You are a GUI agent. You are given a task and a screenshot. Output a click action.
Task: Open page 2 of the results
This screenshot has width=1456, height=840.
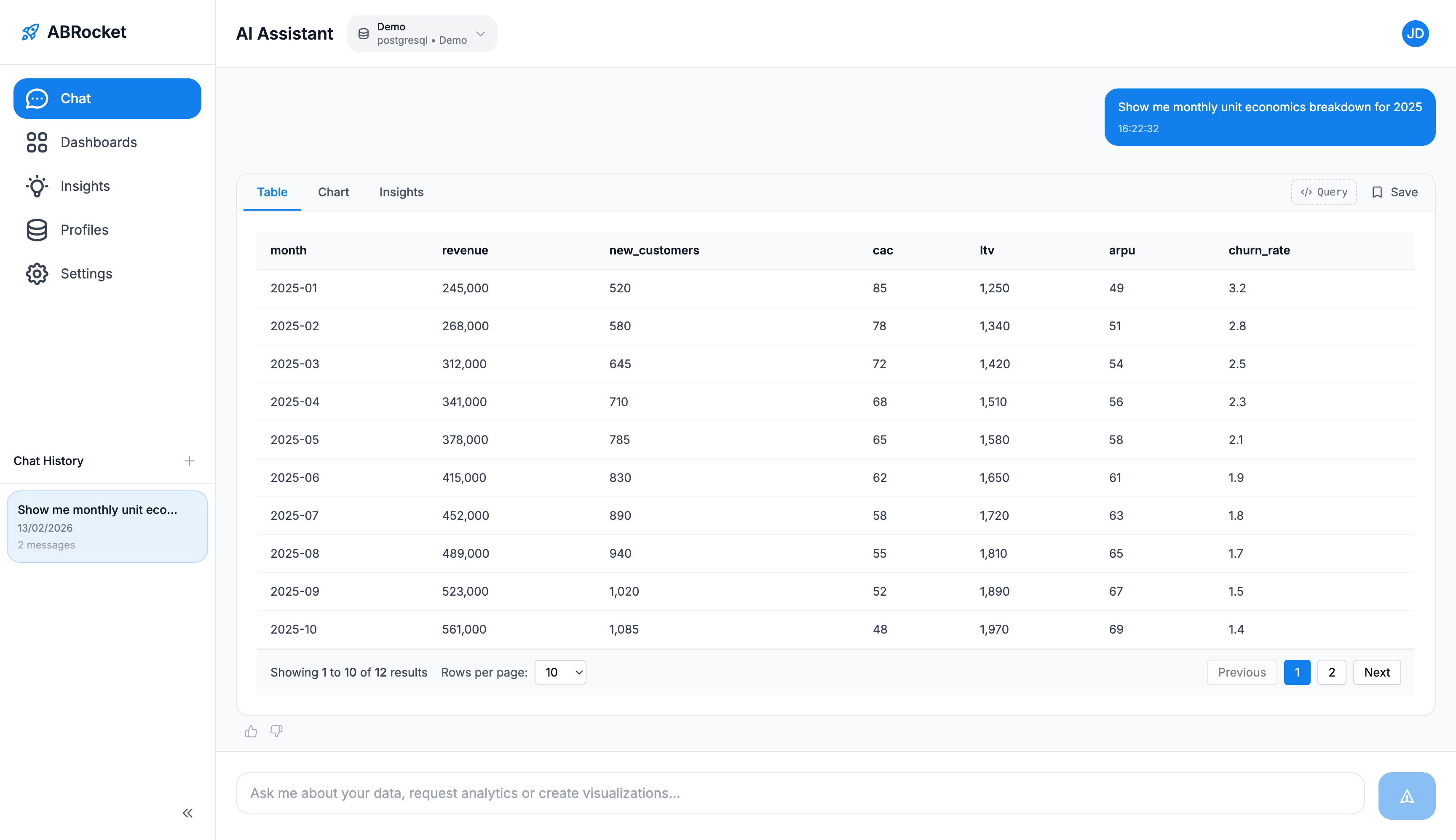(1332, 672)
